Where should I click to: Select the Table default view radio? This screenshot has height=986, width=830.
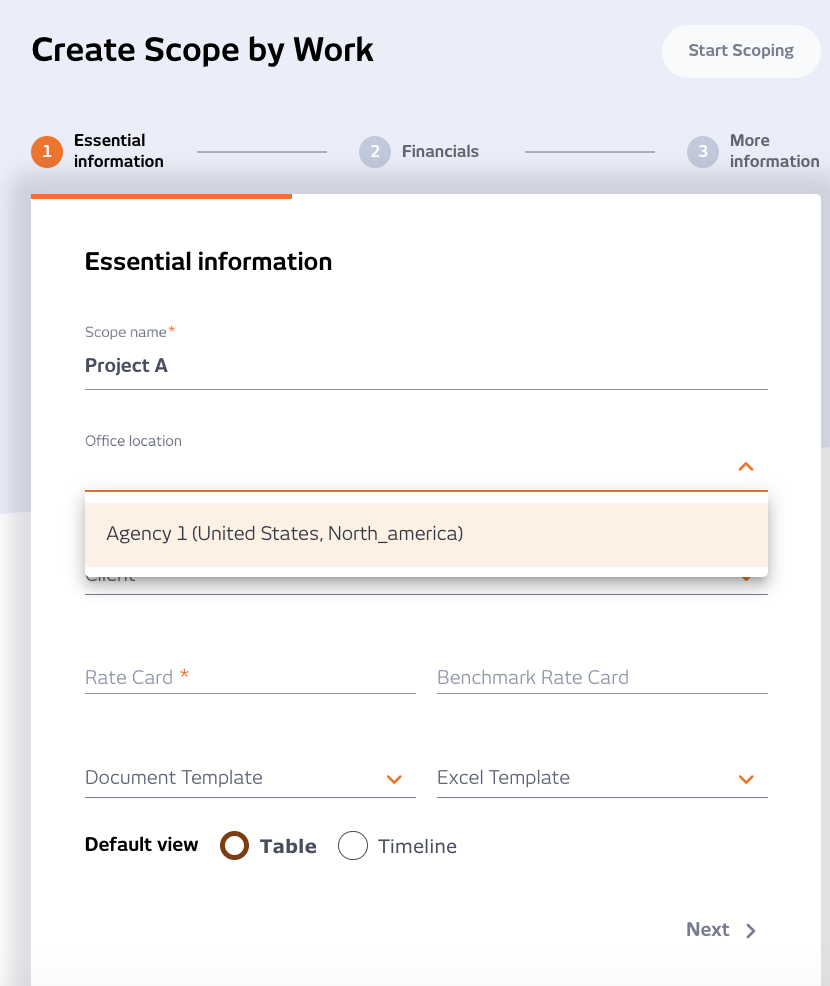point(234,846)
